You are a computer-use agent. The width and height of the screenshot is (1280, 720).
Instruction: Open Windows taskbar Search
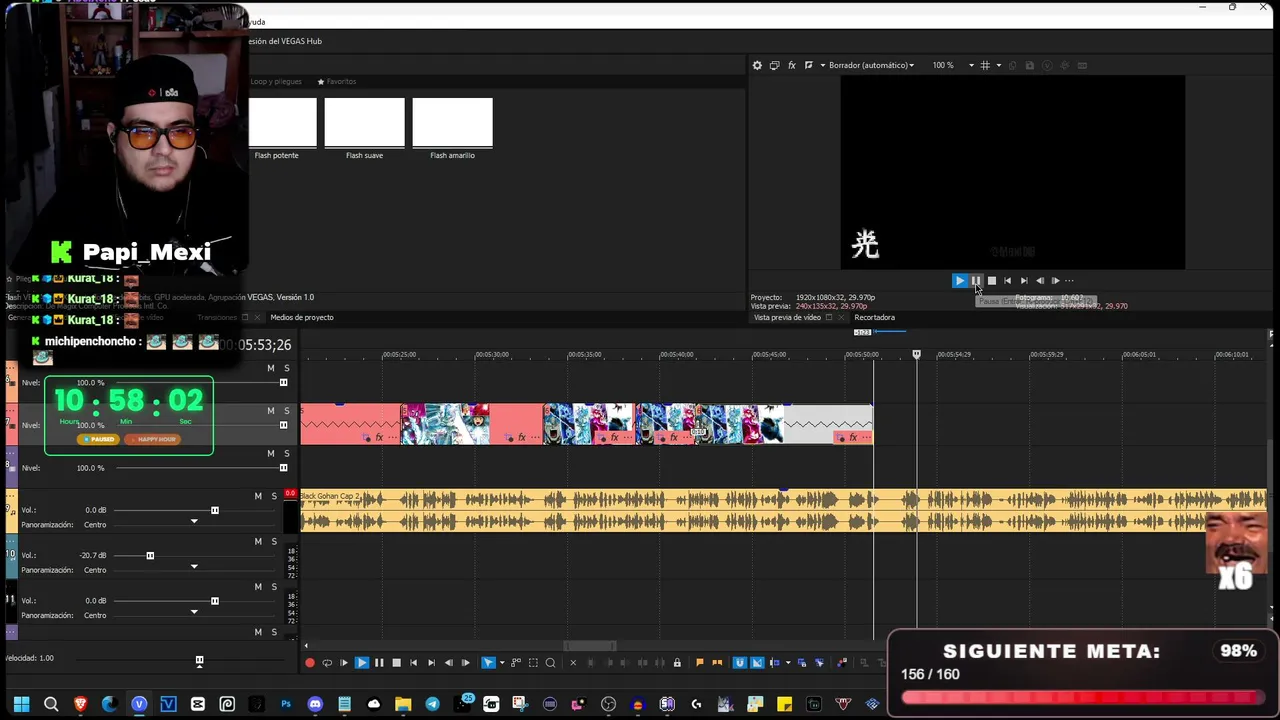coord(51,704)
